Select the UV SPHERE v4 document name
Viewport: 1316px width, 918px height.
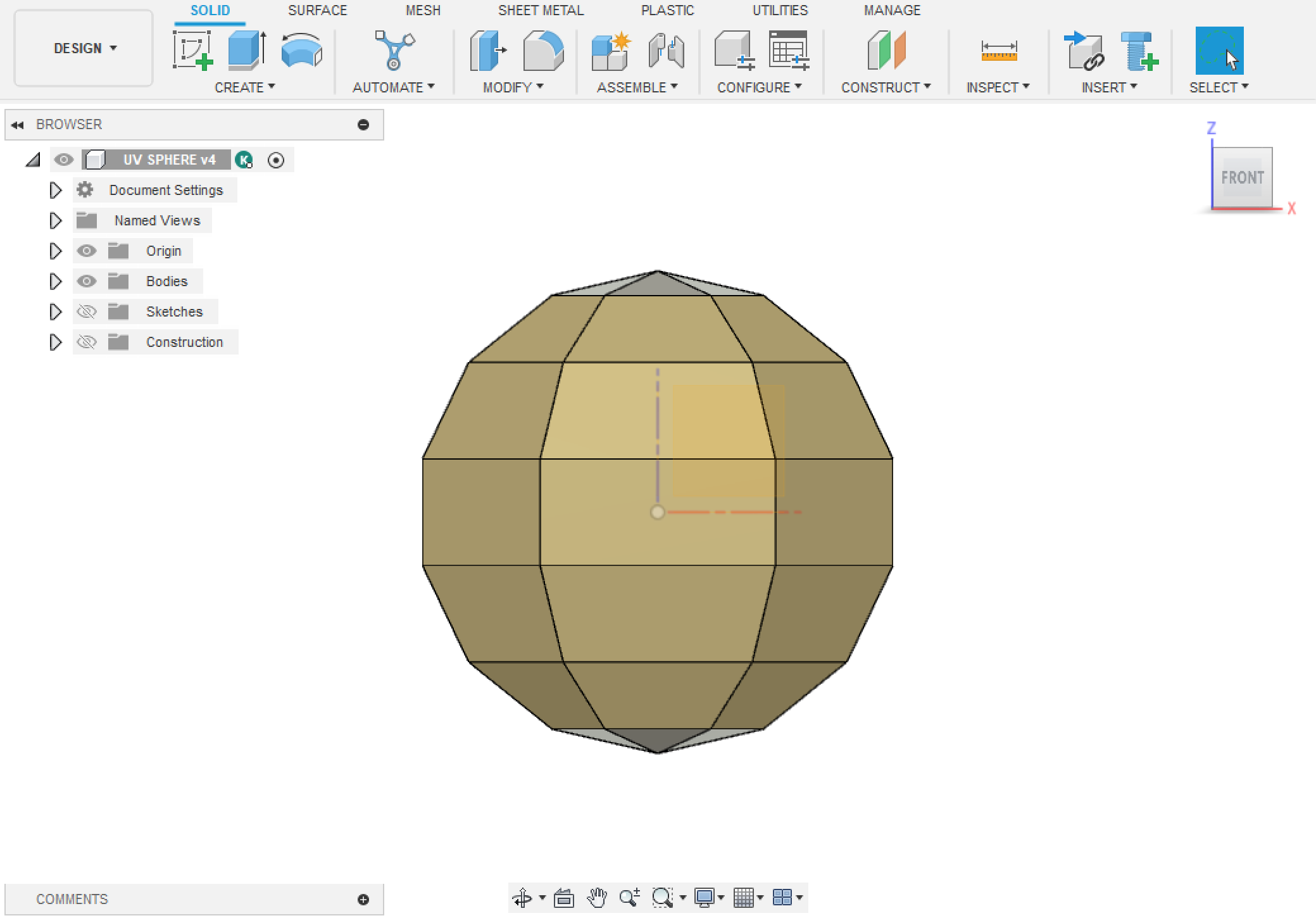click(x=170, y=160)
